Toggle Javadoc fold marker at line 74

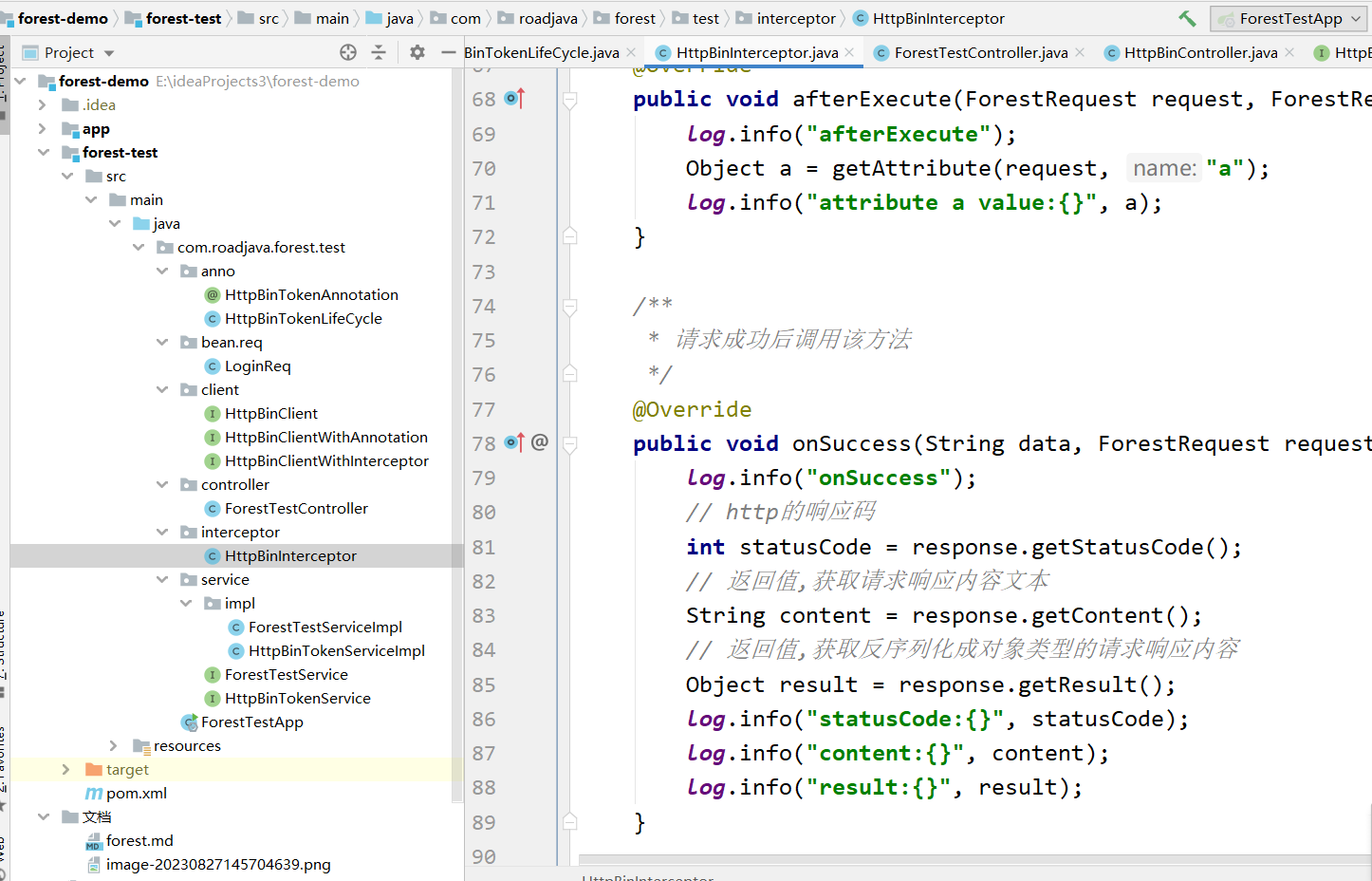(x=570, y=306)
